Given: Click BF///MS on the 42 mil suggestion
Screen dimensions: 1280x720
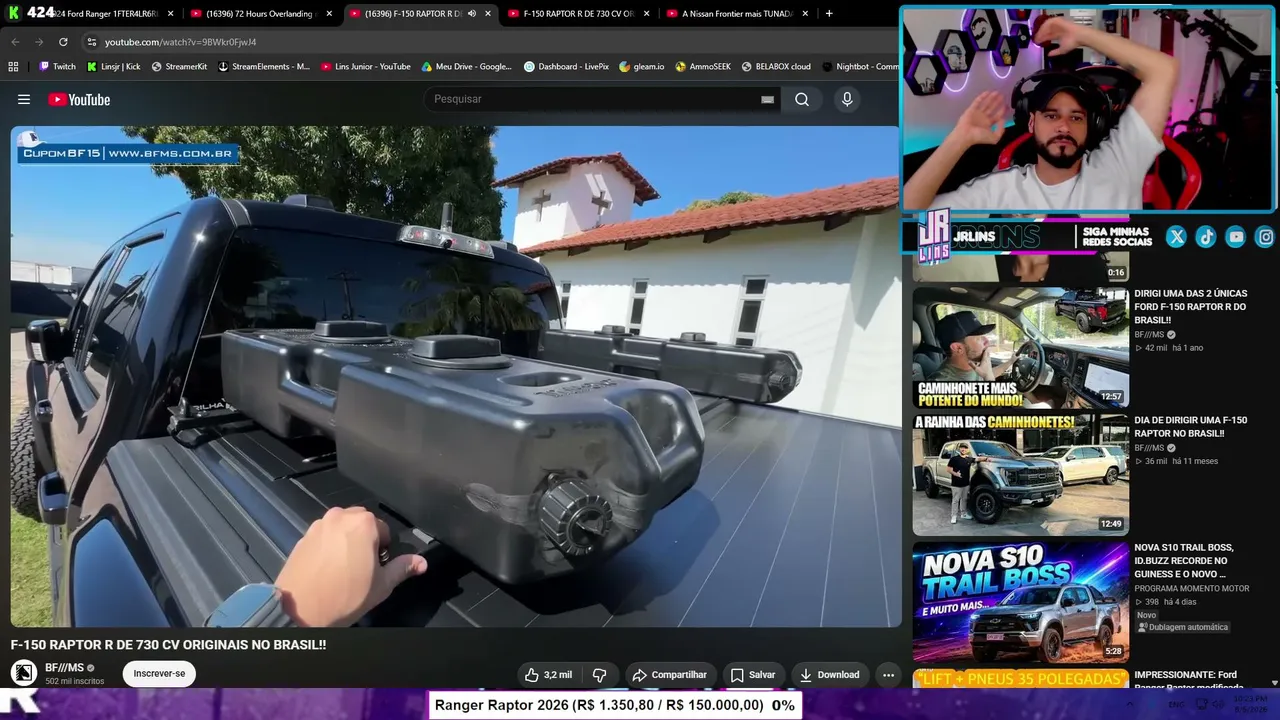Looking at the screenshot, I should click(x=1149, y=335).
